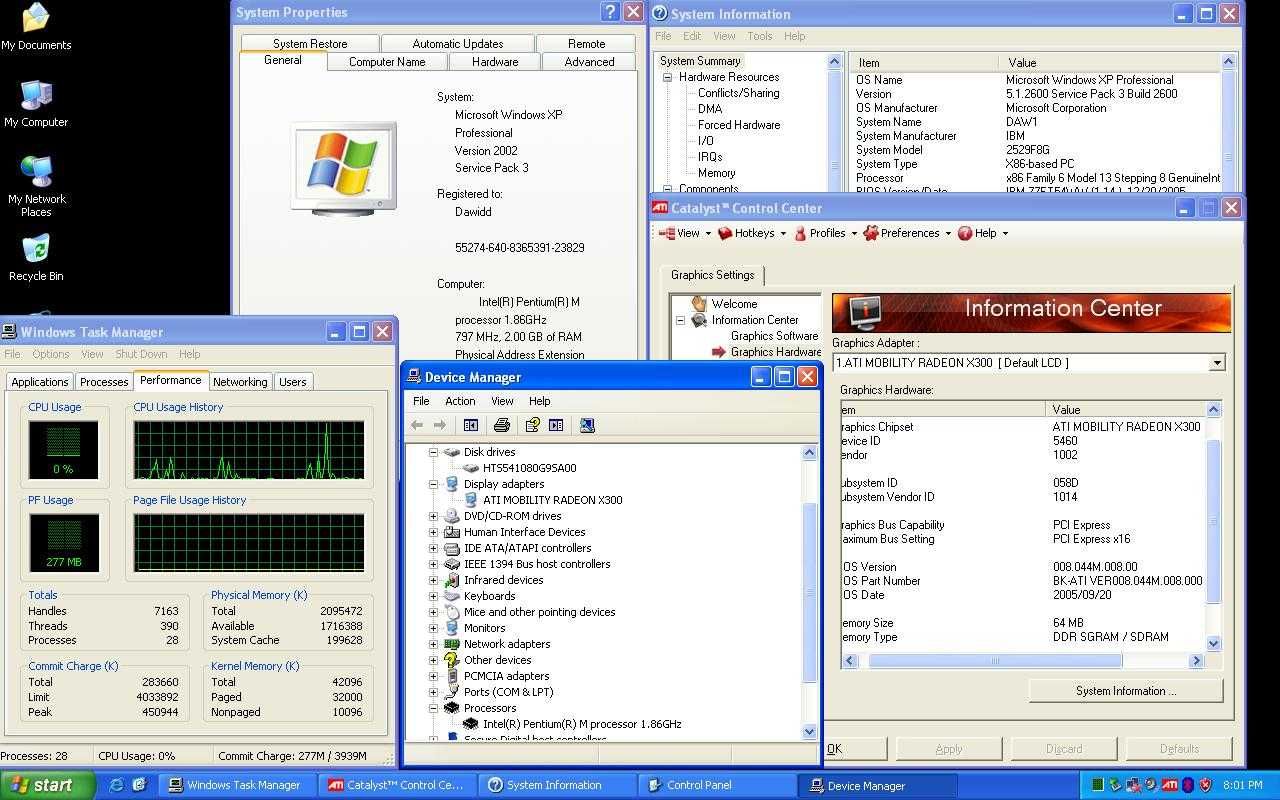The height and width of the screenshot is (800, 1280).
Task: Select Graphics Software in Catalyst tree
Action: 774,336
